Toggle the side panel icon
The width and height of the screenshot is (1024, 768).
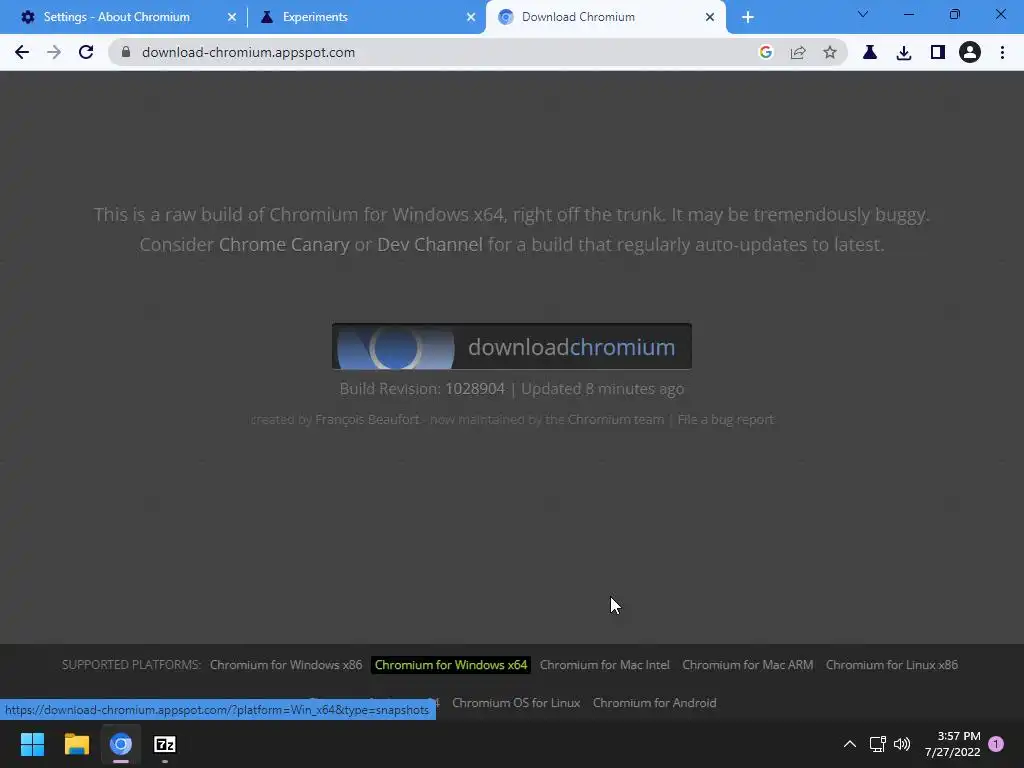click(x=937, y=52)
